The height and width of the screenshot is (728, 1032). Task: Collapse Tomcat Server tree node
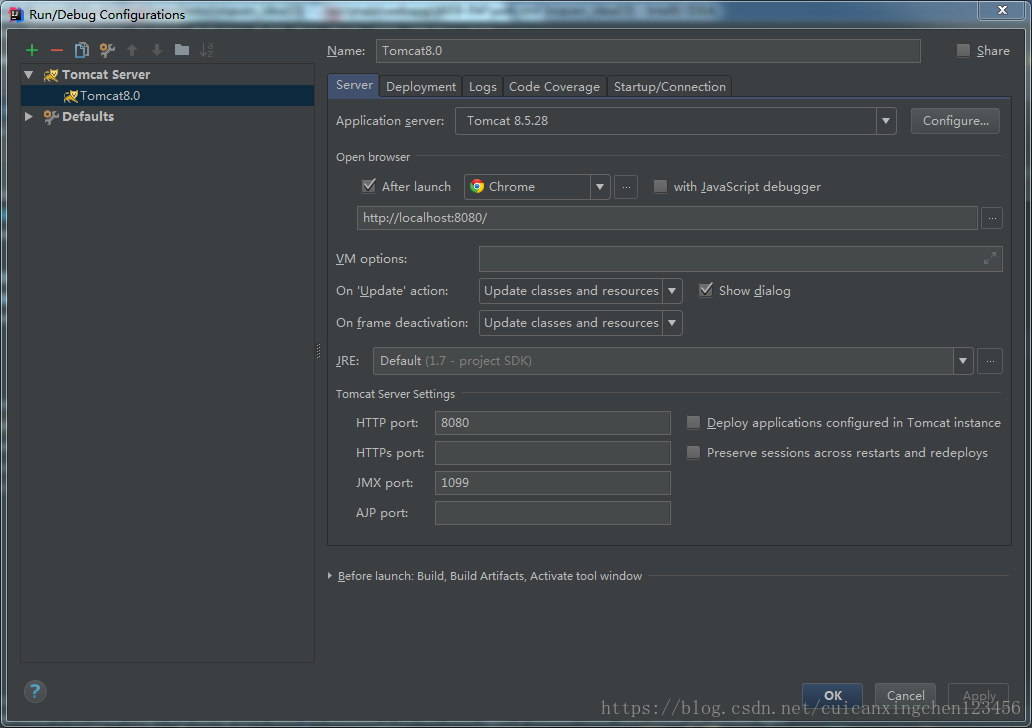pos(28,75)
